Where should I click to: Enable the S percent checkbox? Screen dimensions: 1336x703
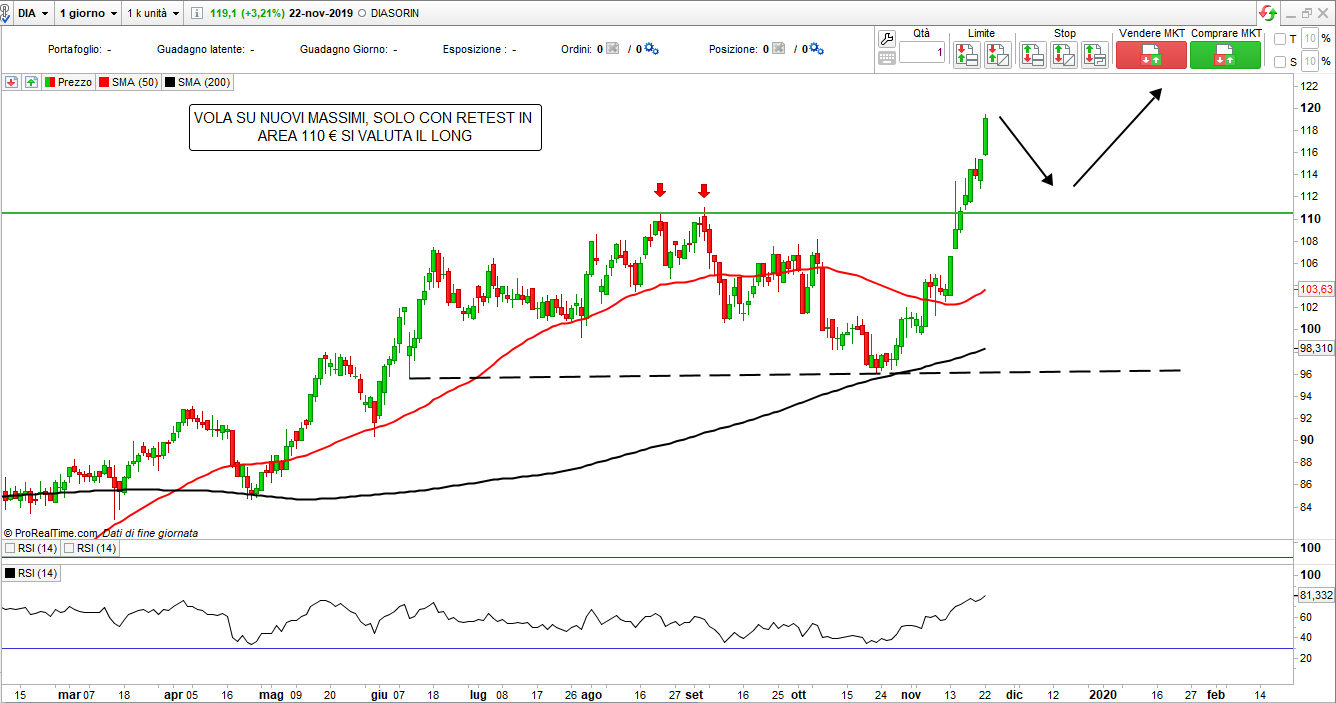pos(1280,62)
